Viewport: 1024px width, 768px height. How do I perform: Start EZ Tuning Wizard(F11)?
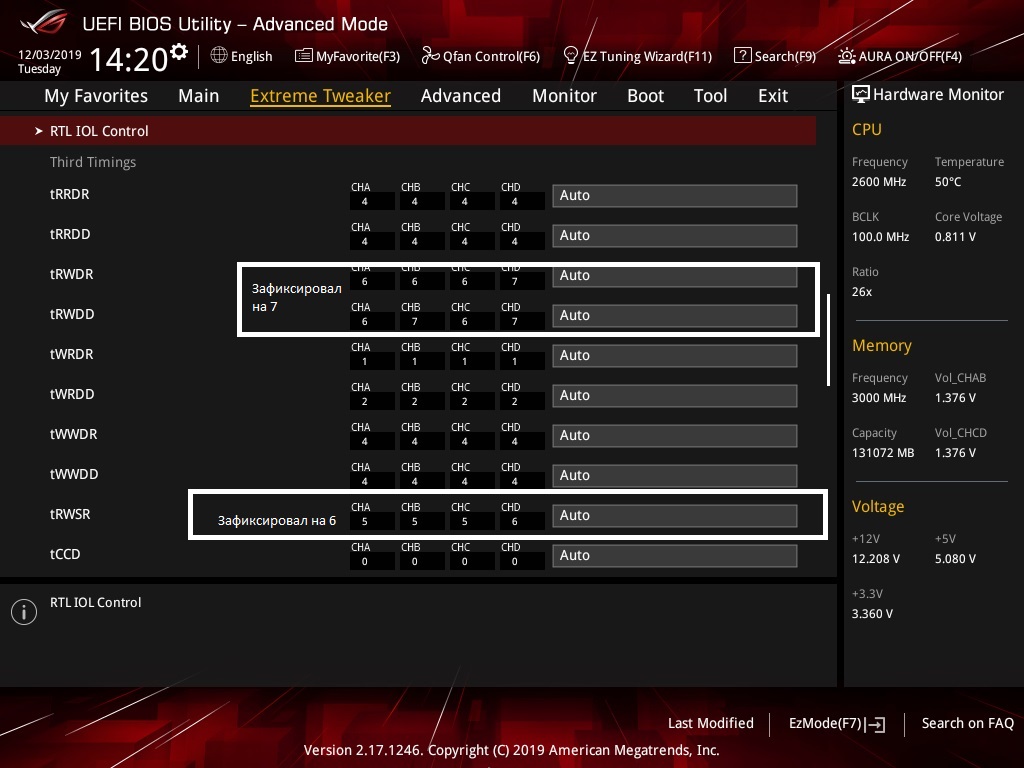(647, 56)
